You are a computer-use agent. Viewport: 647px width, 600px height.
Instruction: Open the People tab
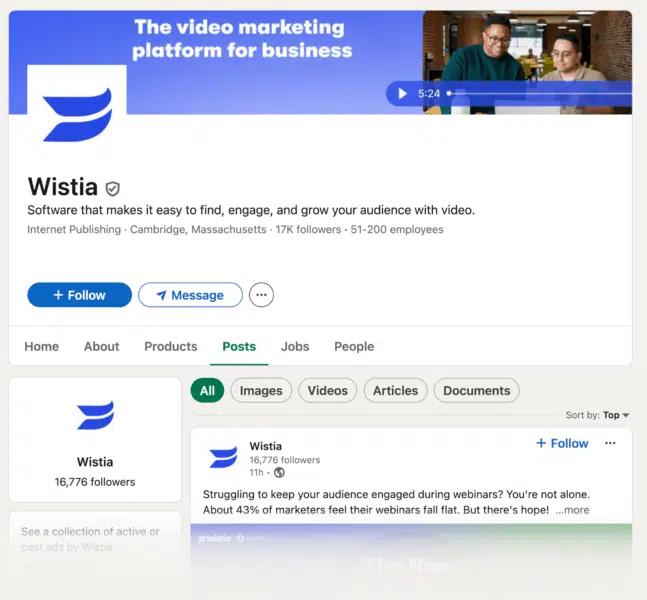[x=354, y=346]
